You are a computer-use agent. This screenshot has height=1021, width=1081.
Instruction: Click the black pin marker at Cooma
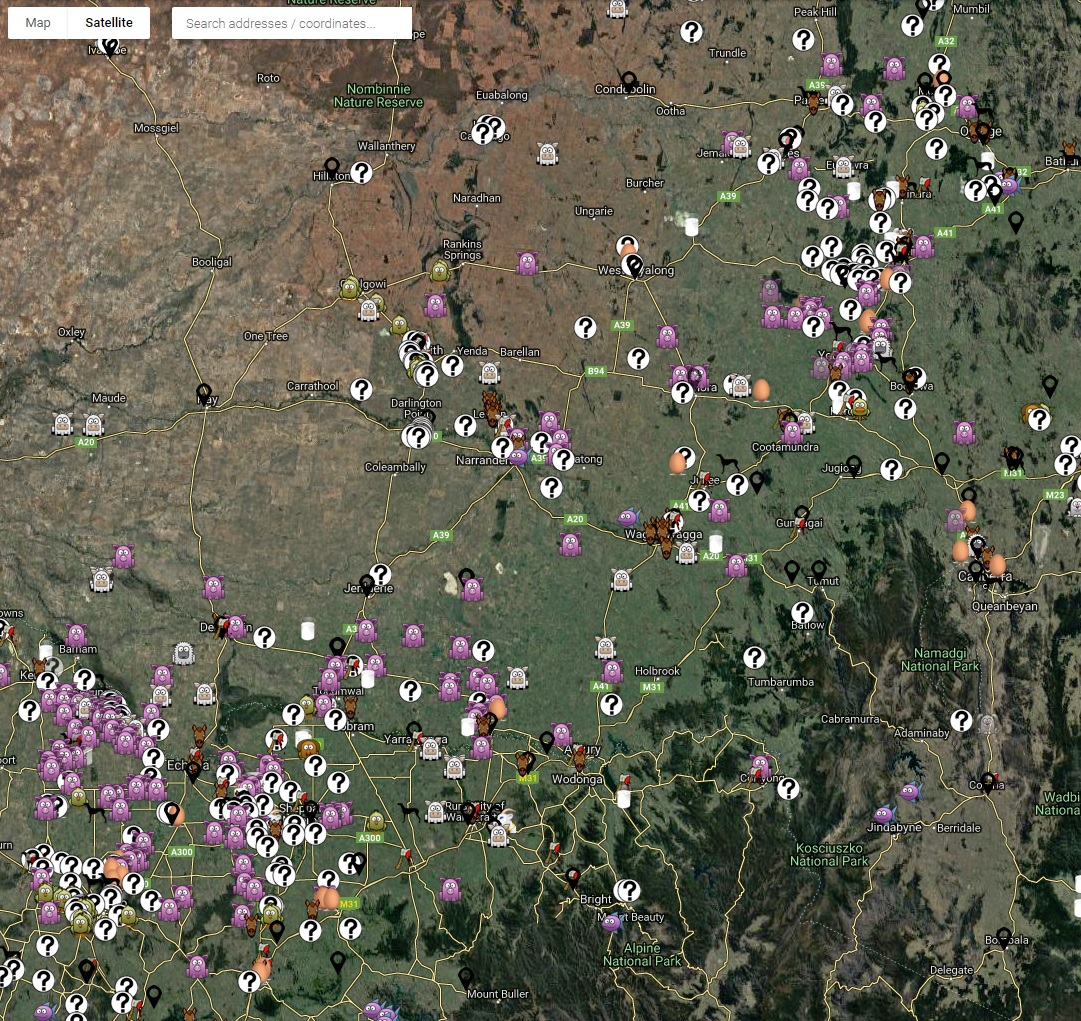coord(988,782)
